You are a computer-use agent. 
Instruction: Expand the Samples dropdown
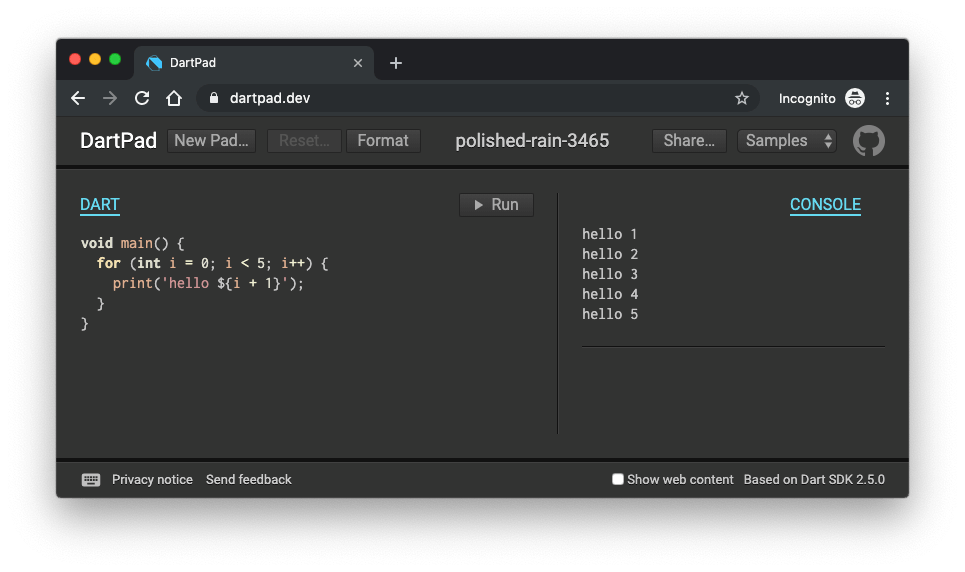tap(787, 141)
